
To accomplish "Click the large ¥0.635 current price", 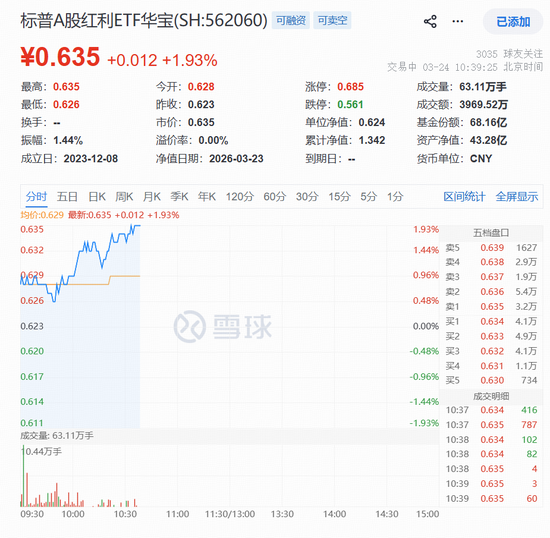I will pos(60,57).
